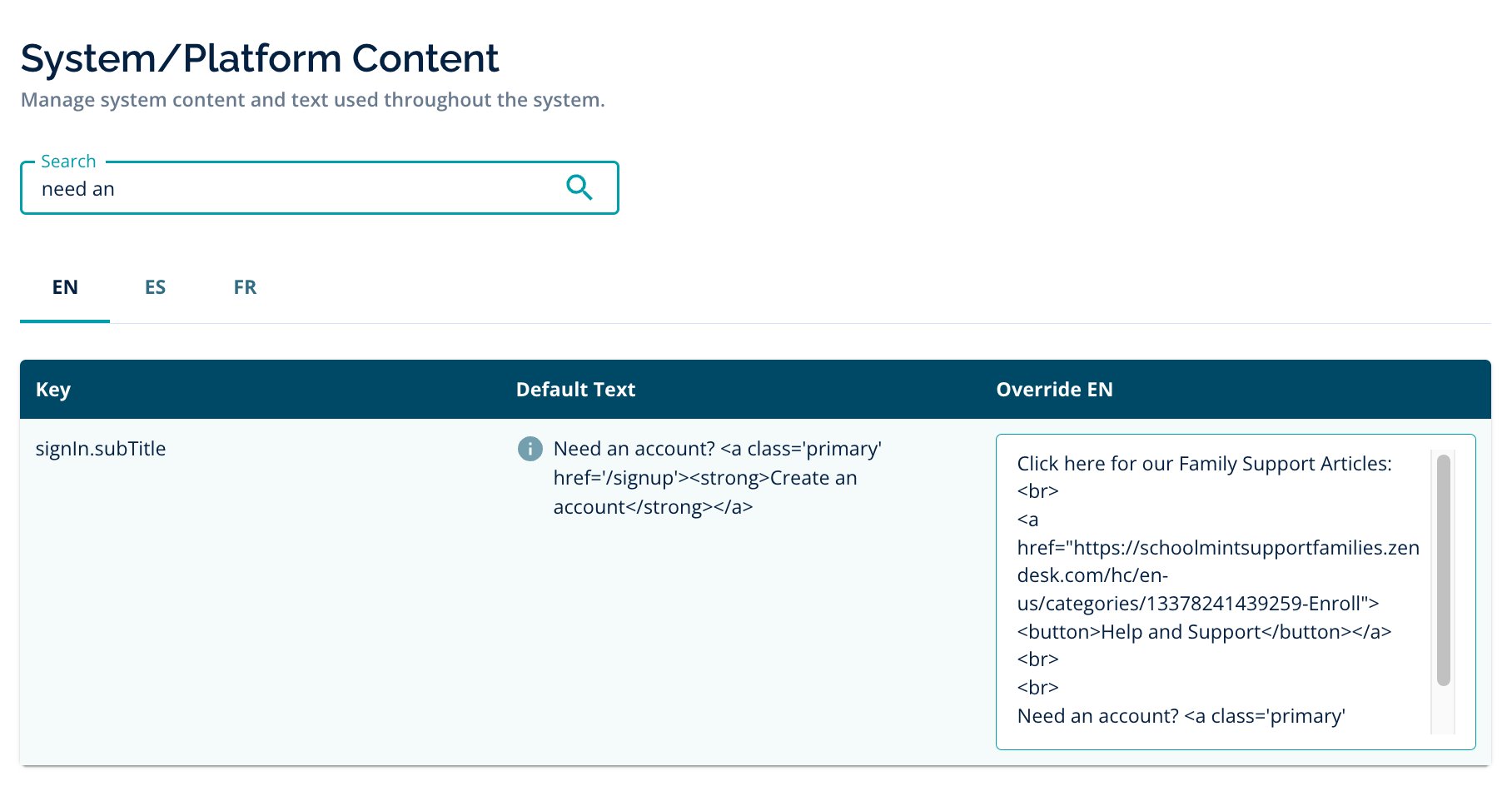Click the default text 'Need an account?' snippet
Image resolution: width=1512 pixels, height=796 pixels.
pyautogui.click(x=634, y=449)
